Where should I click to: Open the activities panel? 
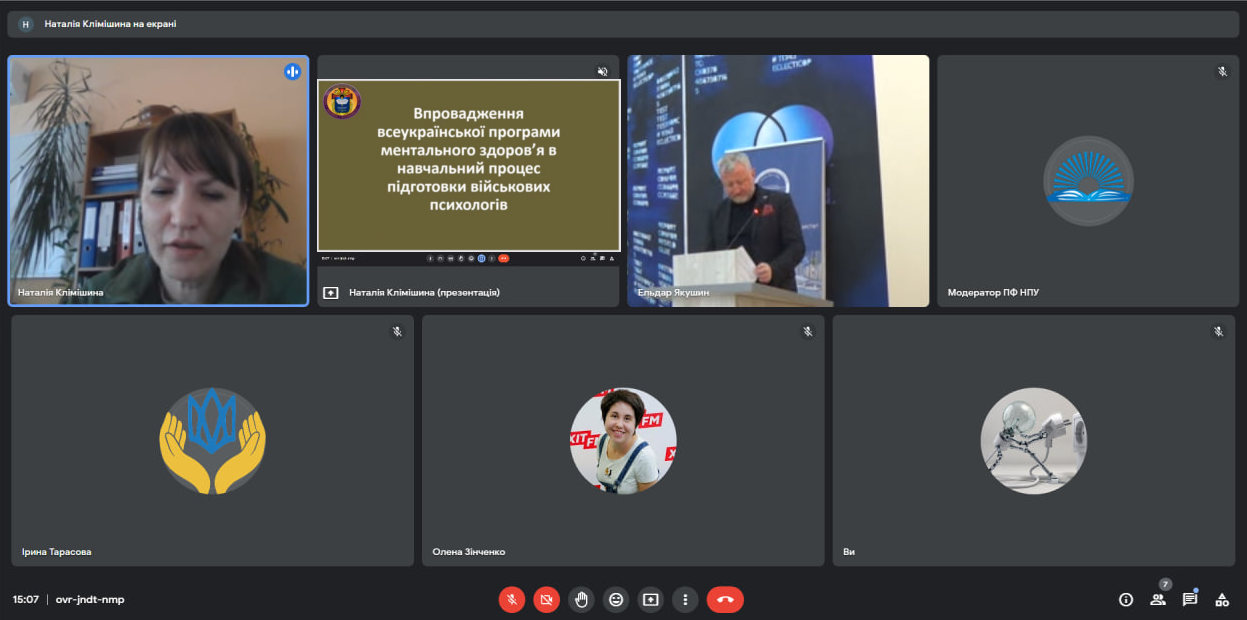(1221, 599)
